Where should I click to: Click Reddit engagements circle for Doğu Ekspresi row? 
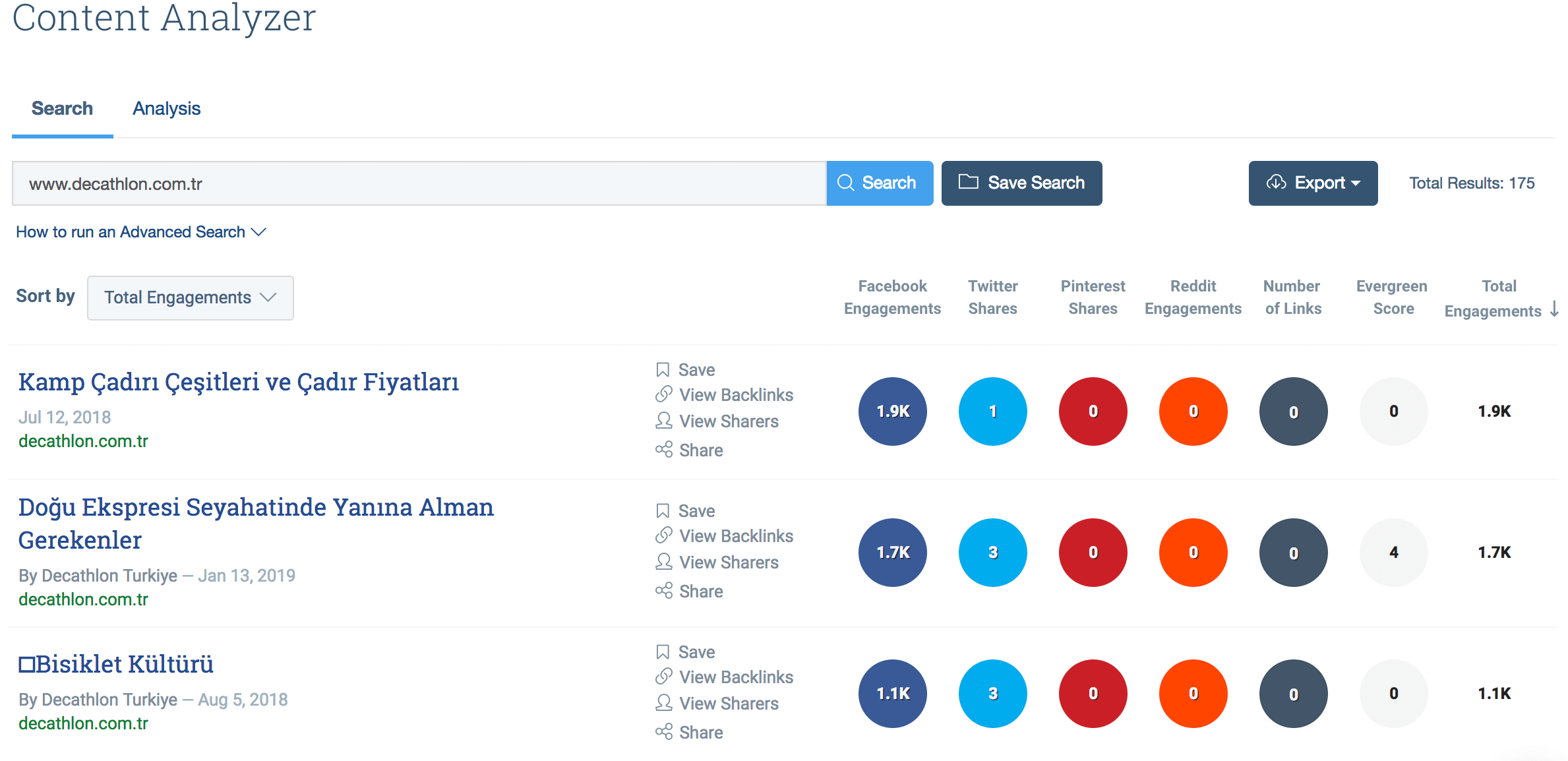point(1193,553)
